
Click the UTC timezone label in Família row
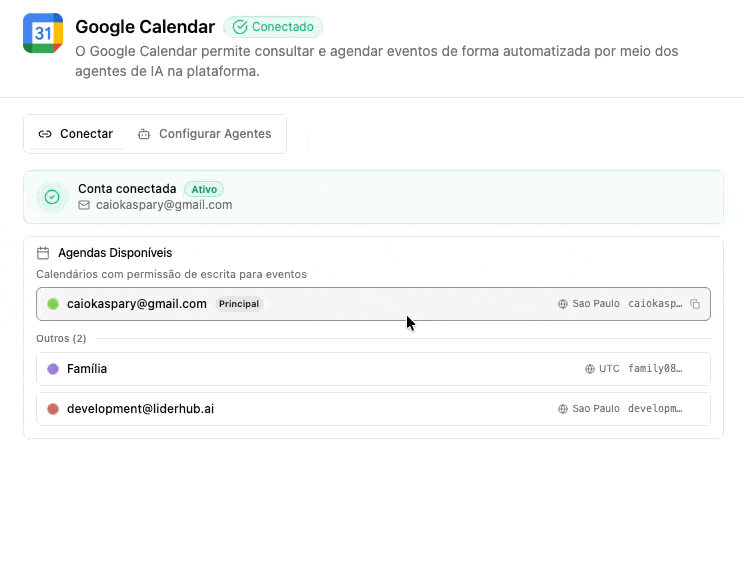point(609,369)
